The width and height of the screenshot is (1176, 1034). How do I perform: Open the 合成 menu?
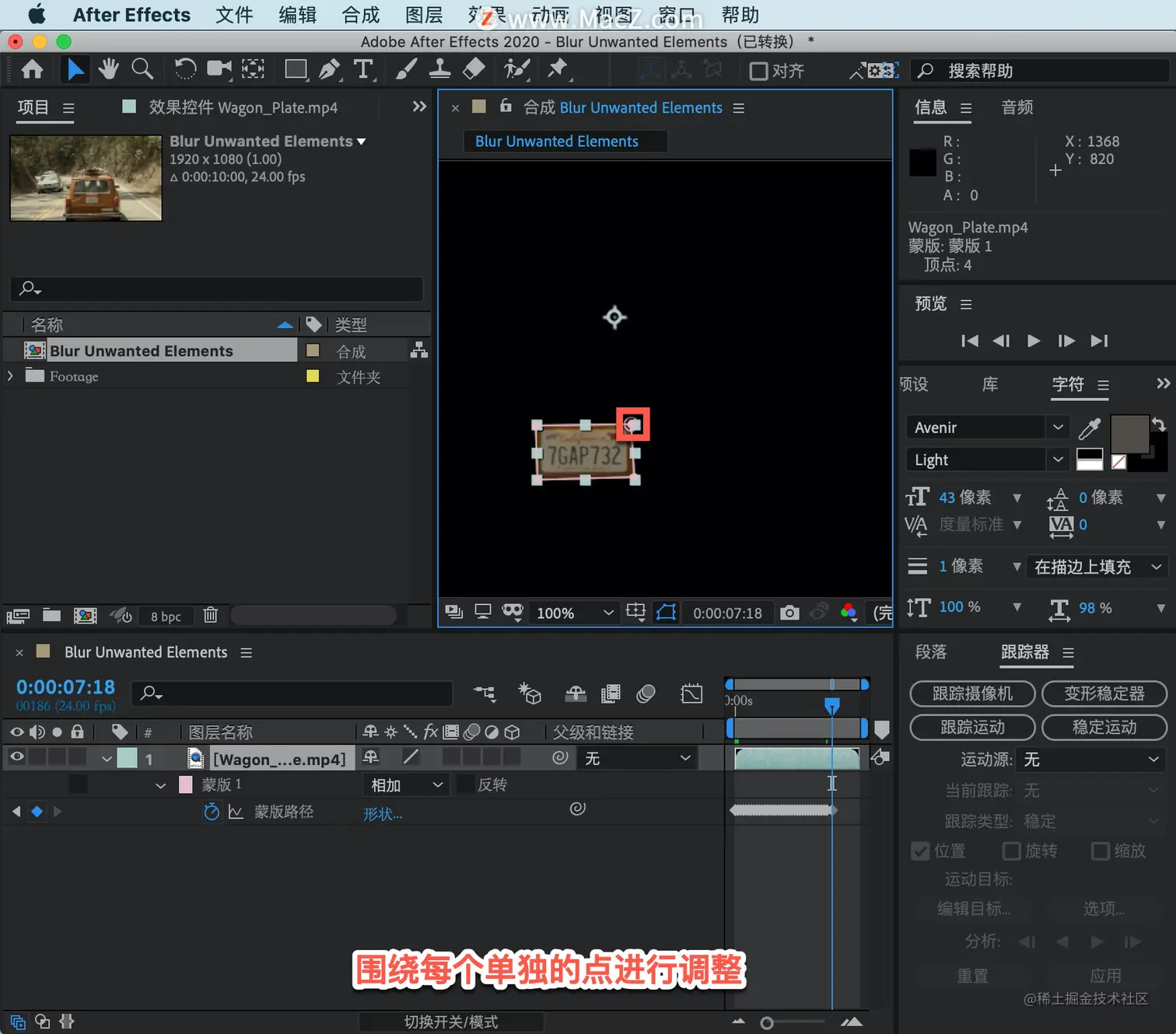tap(361, 15)
